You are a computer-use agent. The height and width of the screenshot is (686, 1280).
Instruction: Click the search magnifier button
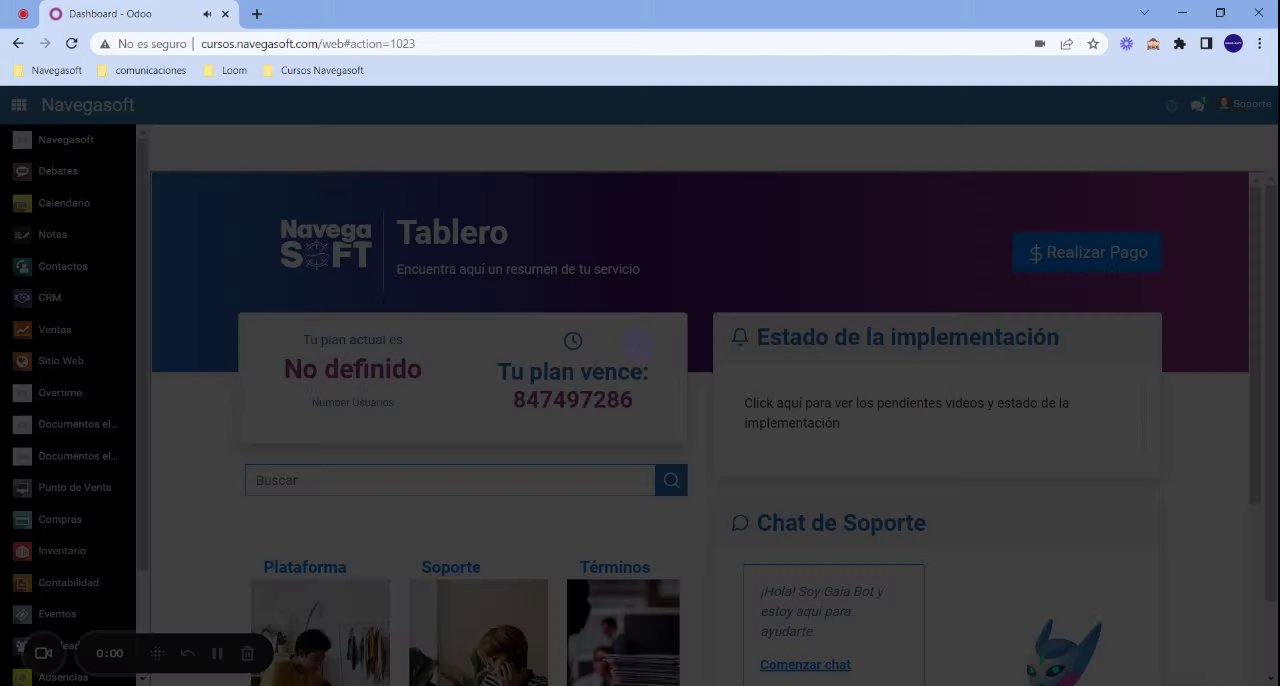pyautogui.click(x=671, y=480)
